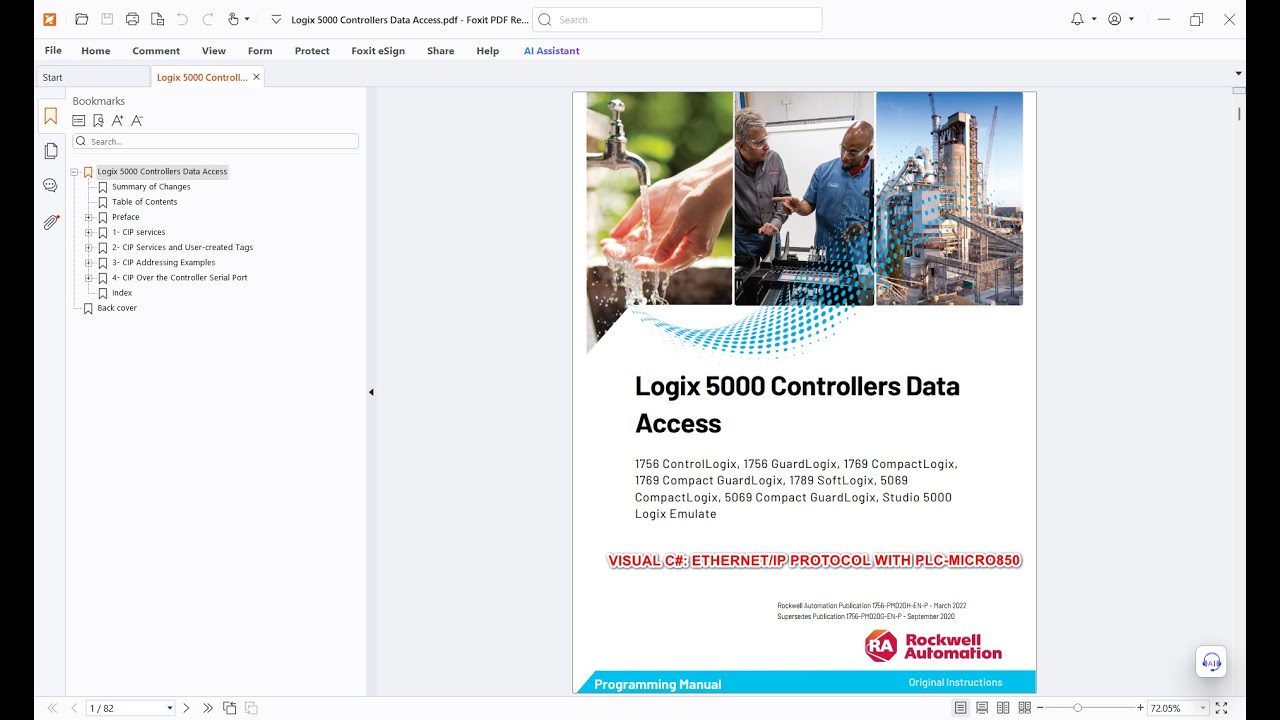Open the Comments panel icon
This screenshot has width=1280, height=720.
point(51,186)
